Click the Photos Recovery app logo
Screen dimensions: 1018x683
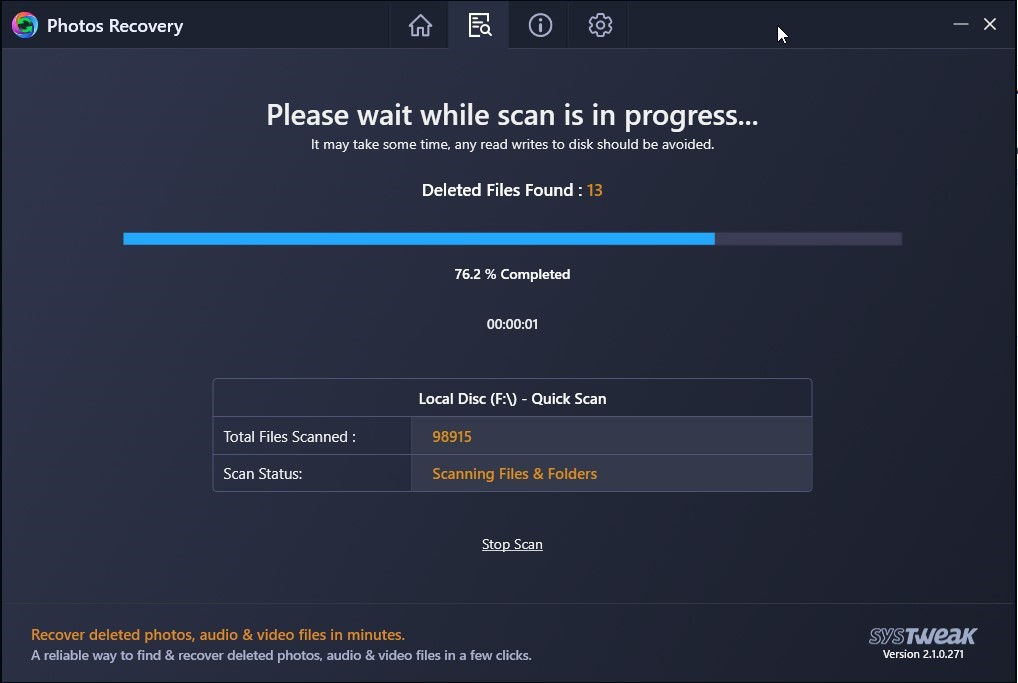coord(25,25)
